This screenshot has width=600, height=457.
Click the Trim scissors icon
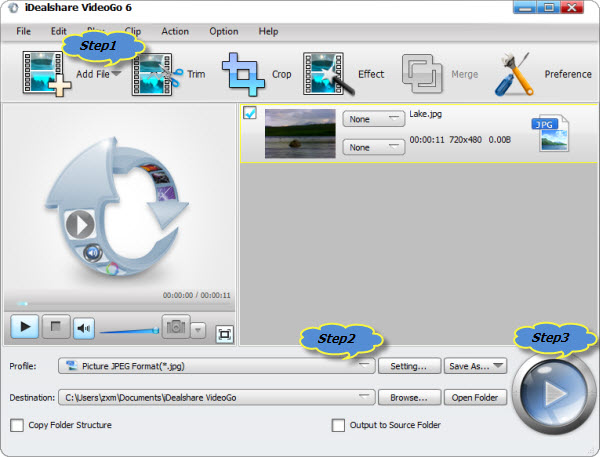pyautogui.click(x=157, y=74)
